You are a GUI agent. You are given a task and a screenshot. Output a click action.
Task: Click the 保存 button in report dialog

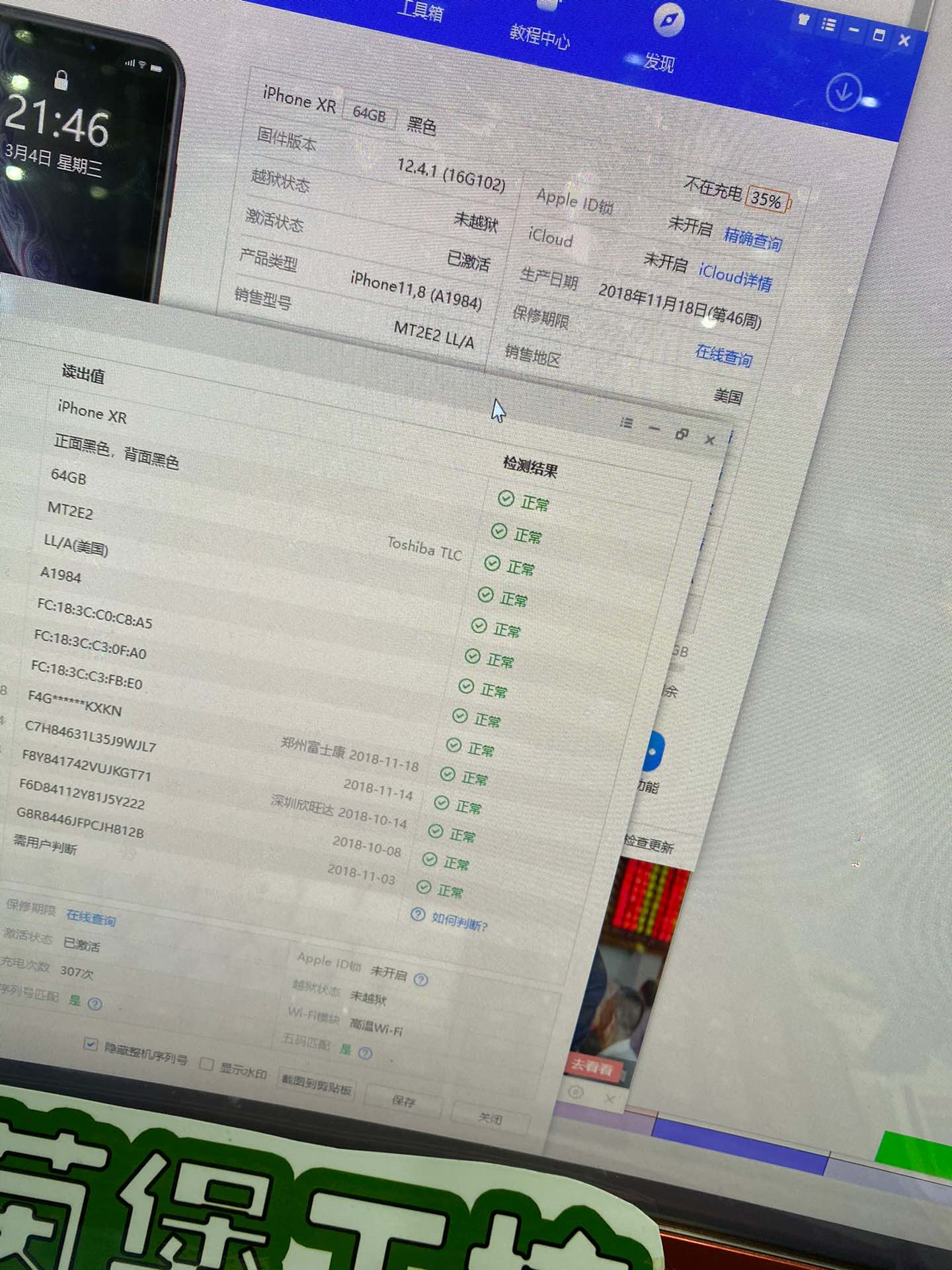tap(403, 1101)
